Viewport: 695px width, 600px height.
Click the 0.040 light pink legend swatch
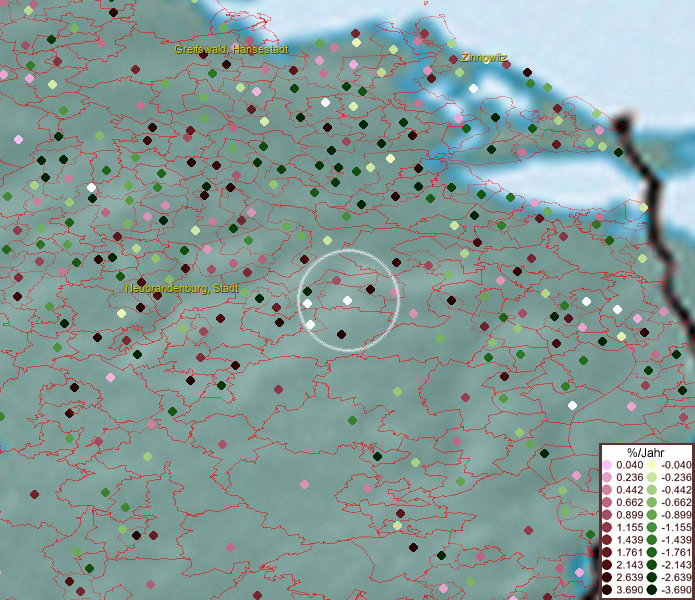[x=607, y=465]
